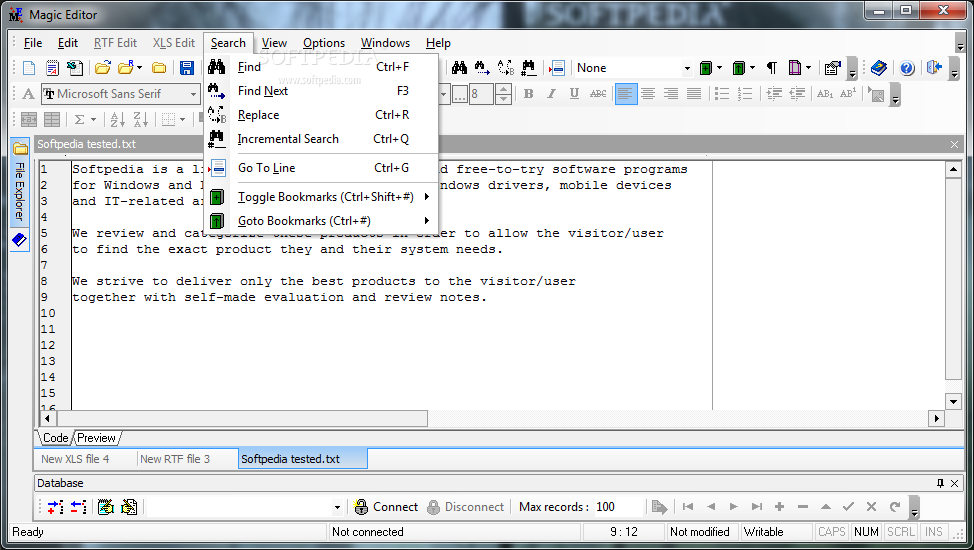
Task: Click the exit door icon
Action: click(934, 68)
